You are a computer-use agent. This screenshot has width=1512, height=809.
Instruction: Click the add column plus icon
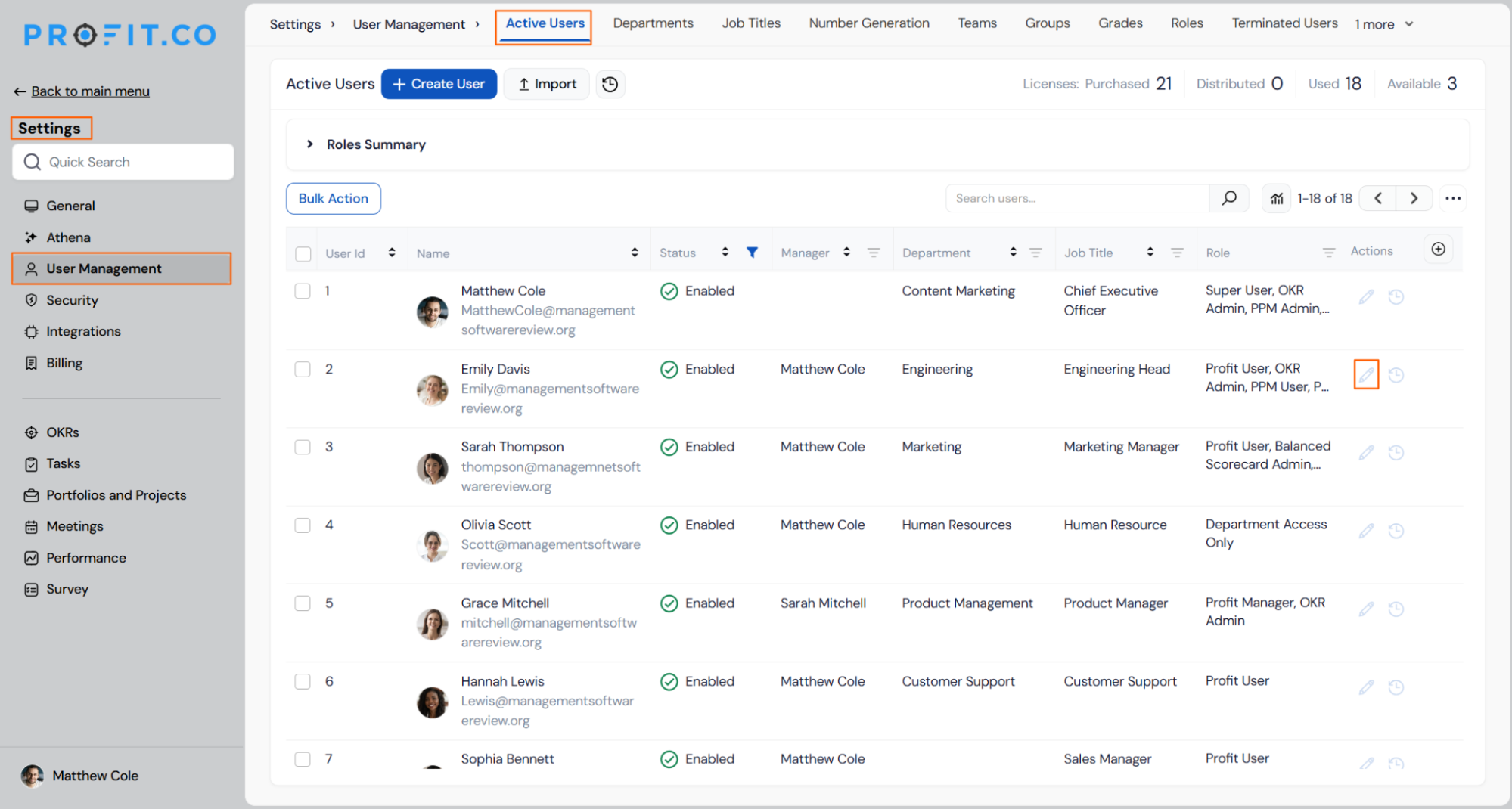[1438, 250]
